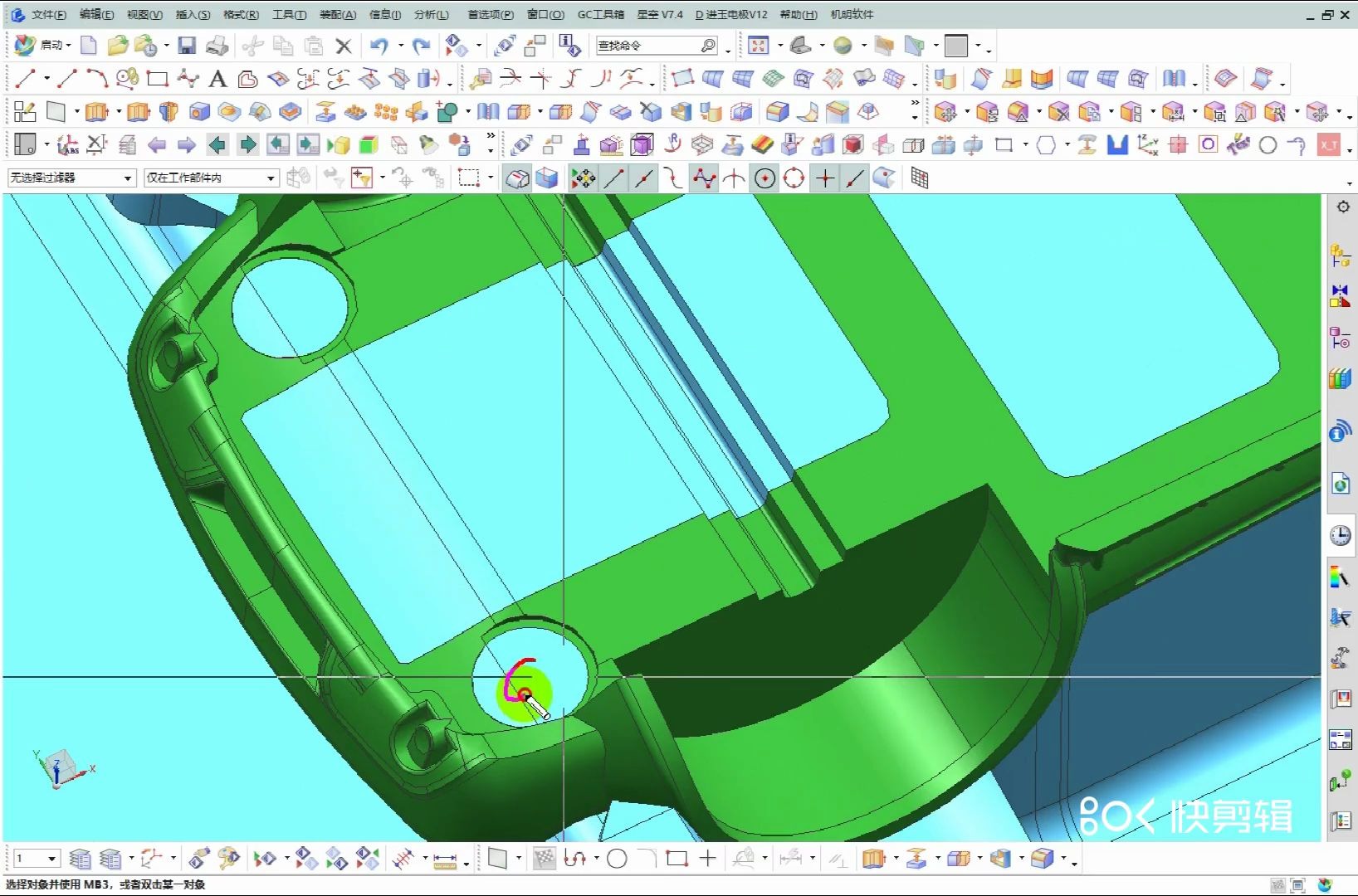Toggle the Enable Snap Point button
The image size is (1358, 896).
coord(583,178)
